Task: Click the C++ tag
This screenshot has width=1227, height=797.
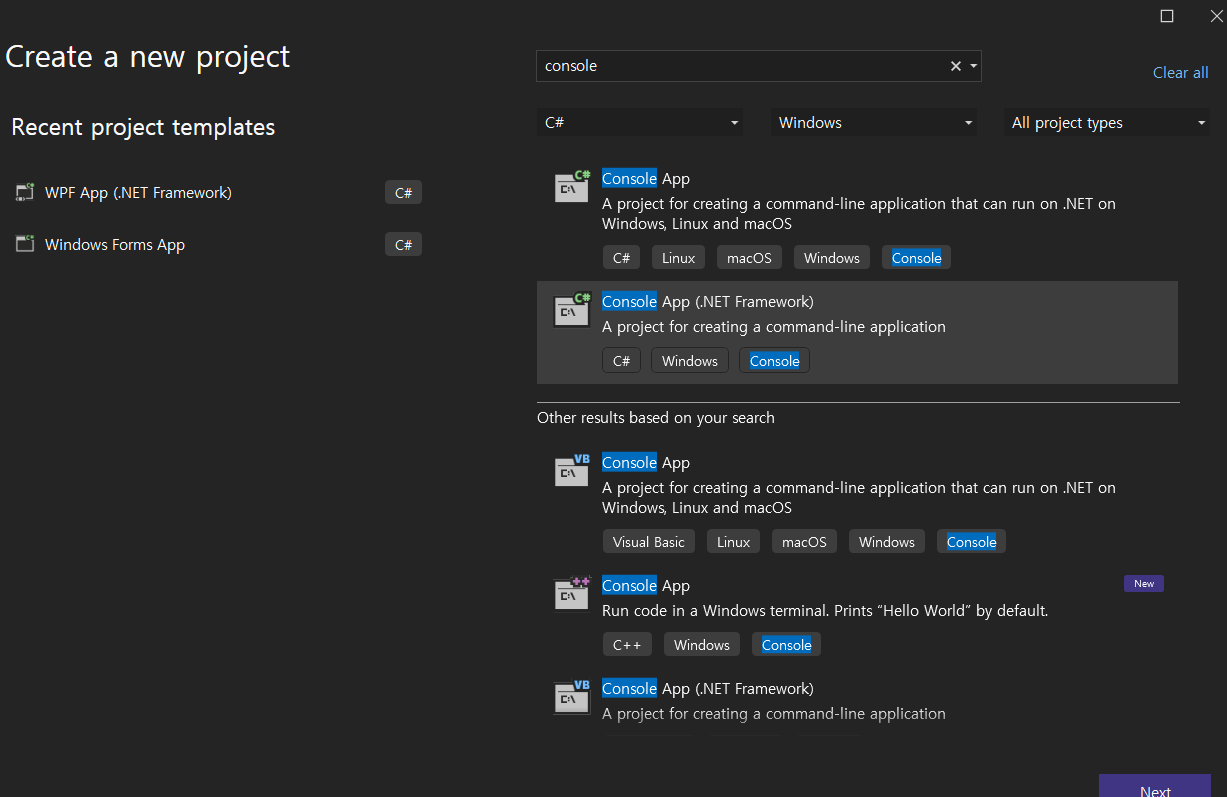Action: (x=627, y=644)
